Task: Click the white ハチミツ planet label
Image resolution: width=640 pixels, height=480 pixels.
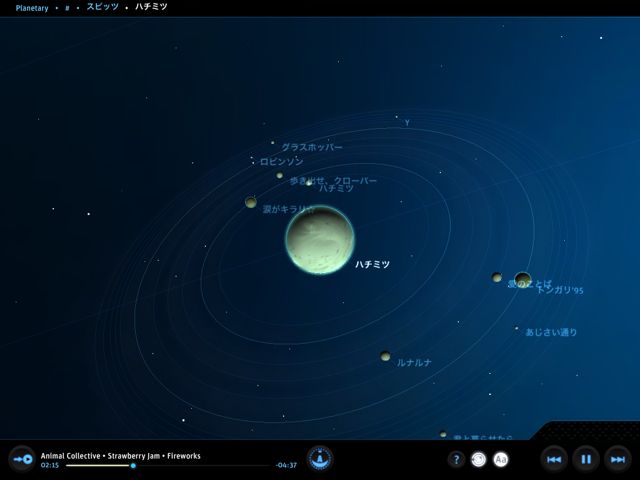Action: point(372,264)
